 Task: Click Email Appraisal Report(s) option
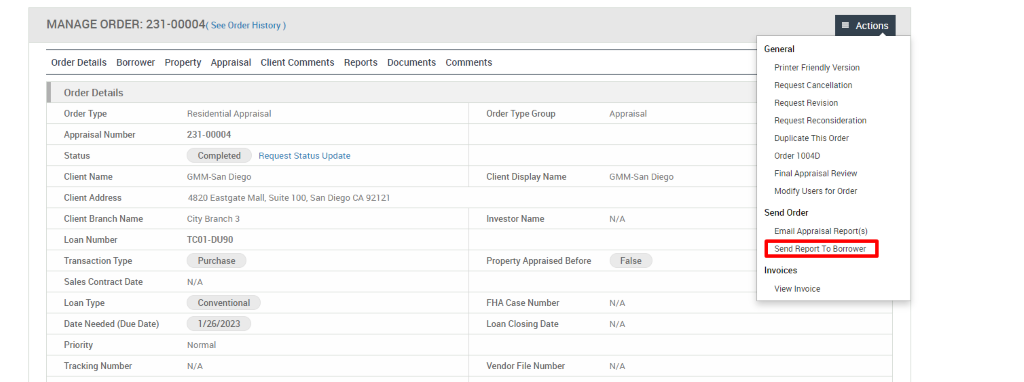(821, 231)
